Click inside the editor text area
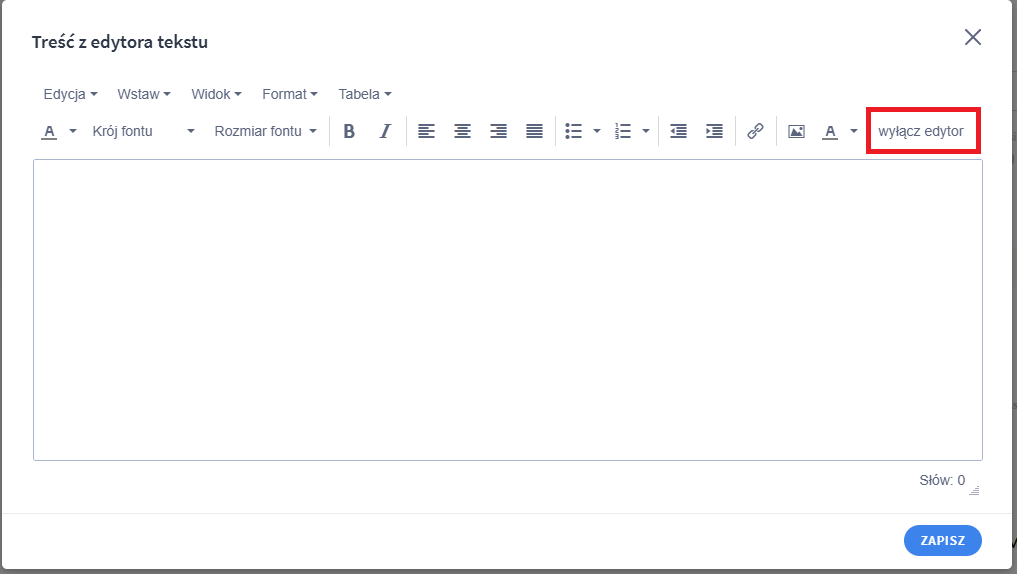 pyautogui.click(x=508, y=310)
